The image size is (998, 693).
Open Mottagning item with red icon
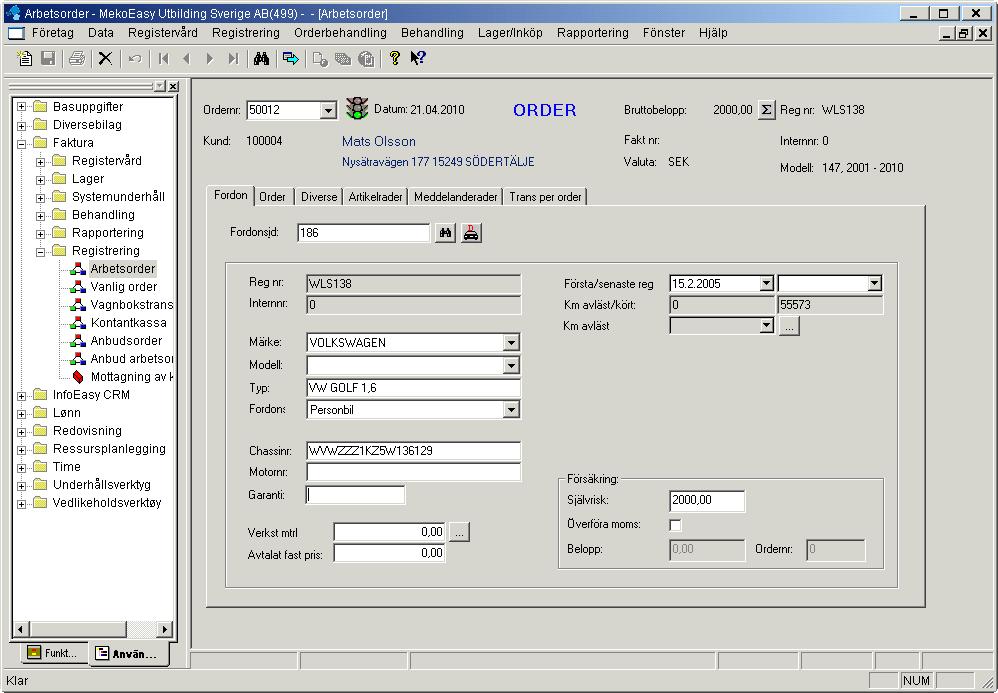(131, 377)
